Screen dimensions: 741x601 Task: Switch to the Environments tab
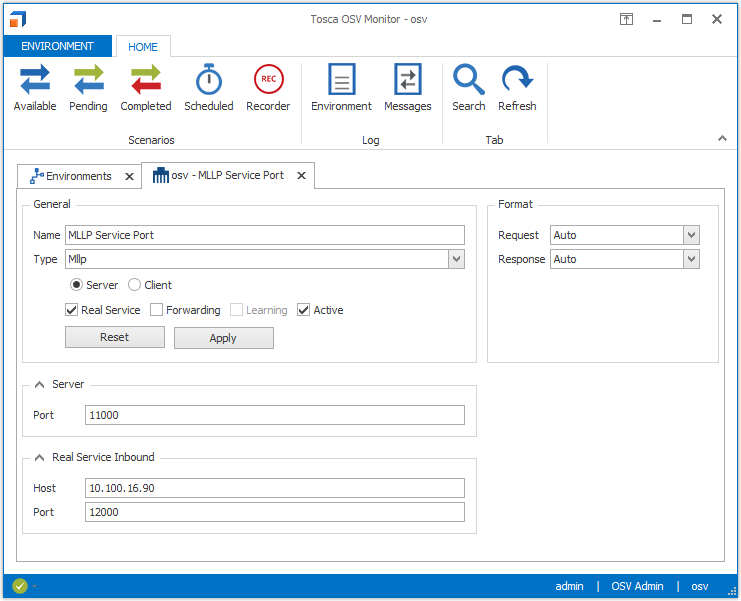point(70,176)
